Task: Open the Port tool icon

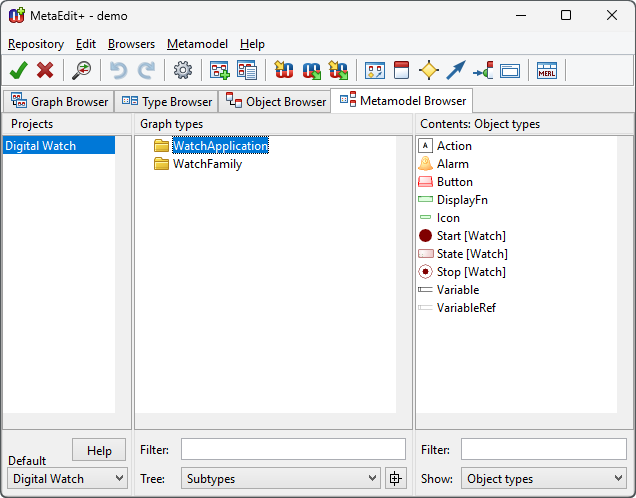Action: pyautogui.click(x=483, y=70)
